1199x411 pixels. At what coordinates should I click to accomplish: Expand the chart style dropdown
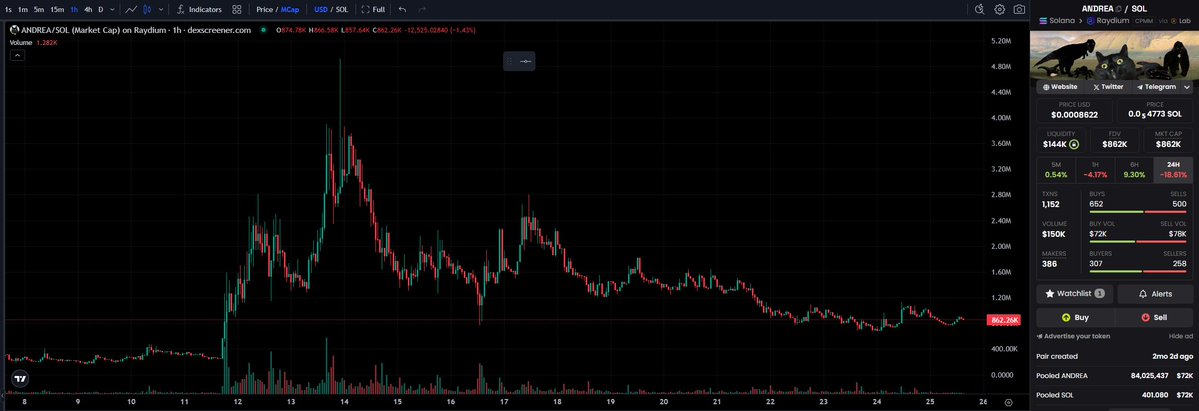pos(161,9)
